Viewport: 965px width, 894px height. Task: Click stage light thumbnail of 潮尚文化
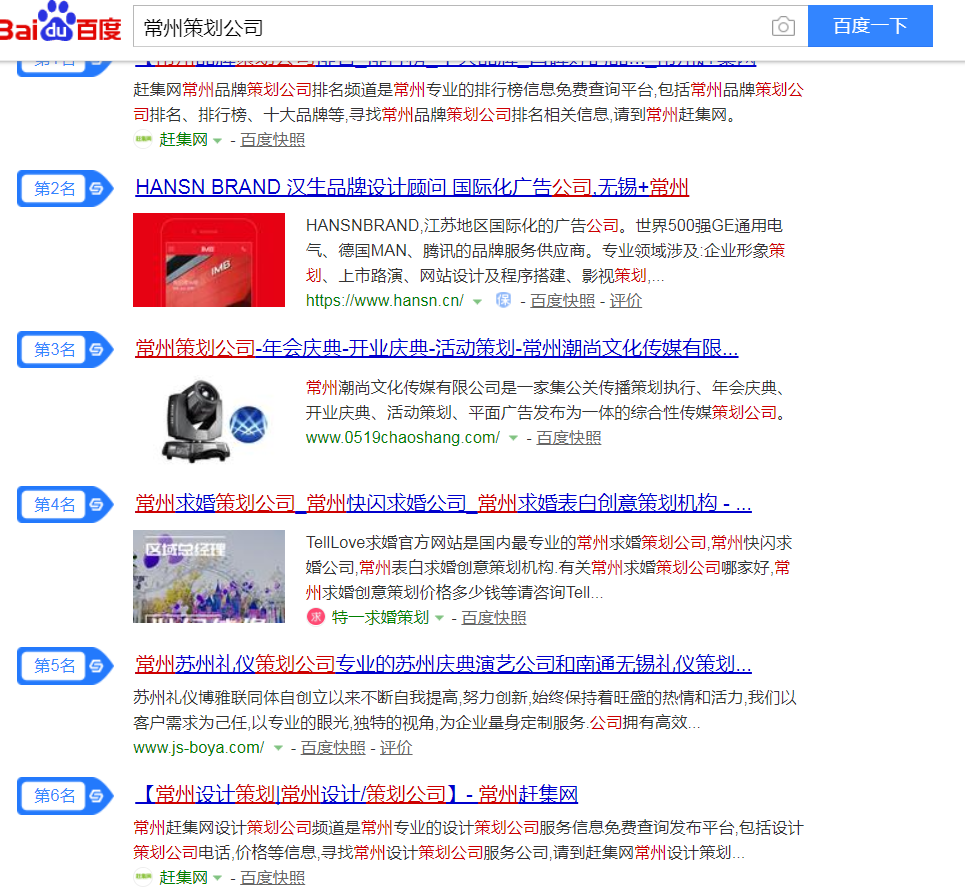pyautogui.click(x=209, y=420)
